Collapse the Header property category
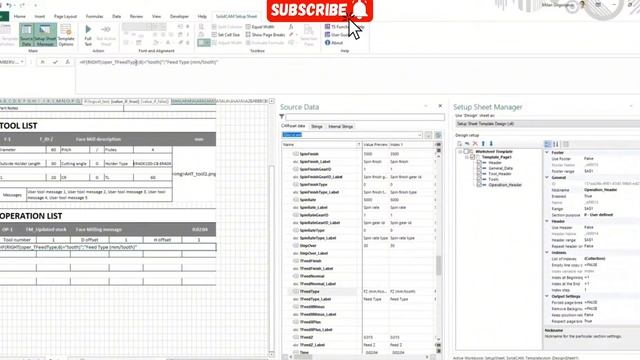 pyautogui.click(x=547, y=221)
